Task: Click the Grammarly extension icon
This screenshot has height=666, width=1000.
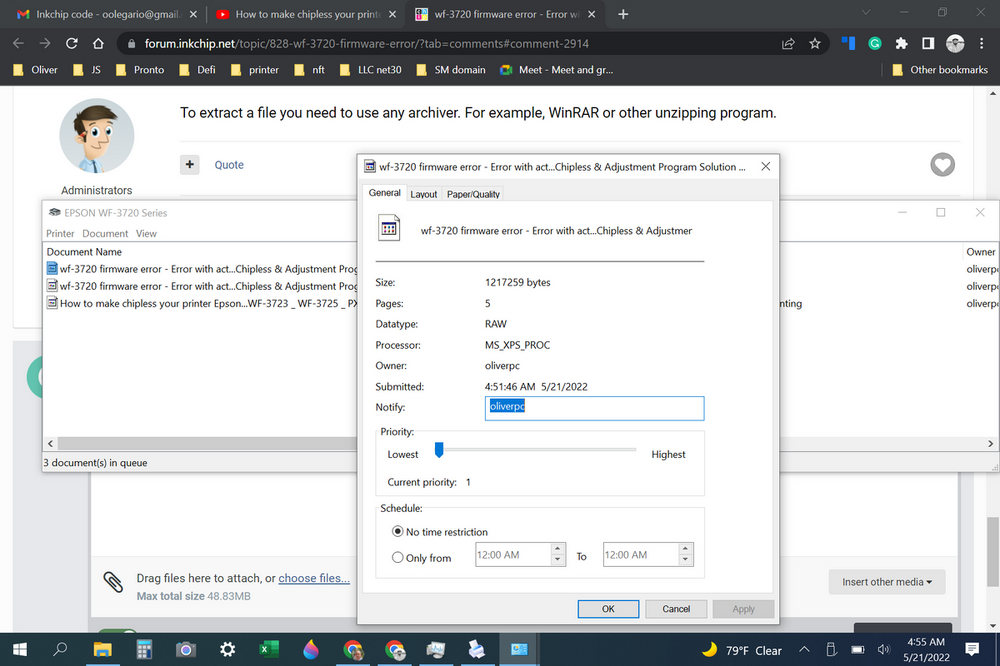Action: pyautogui.click(x=874, y=44)
